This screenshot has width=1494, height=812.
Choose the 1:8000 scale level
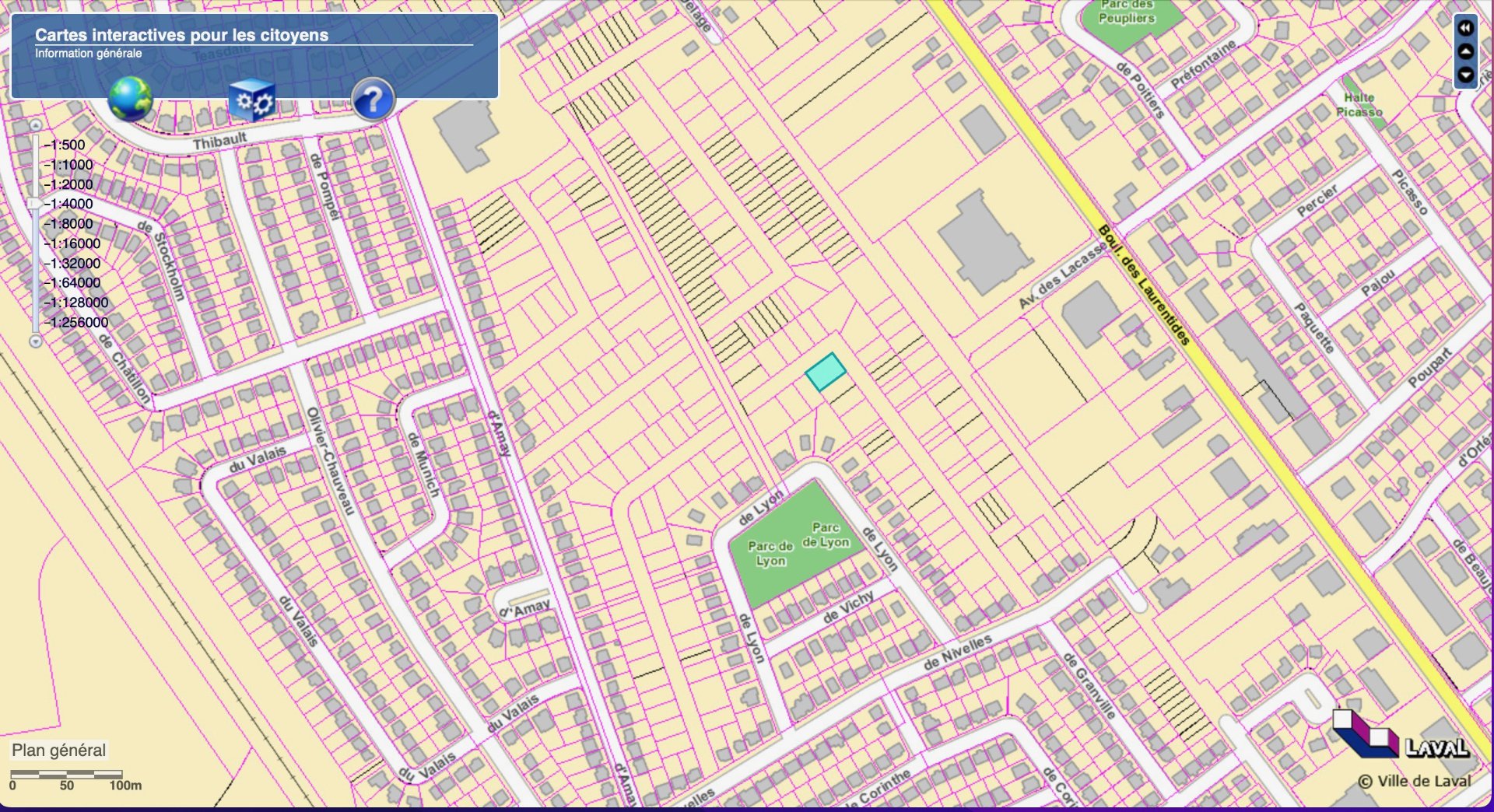[68, 223]
